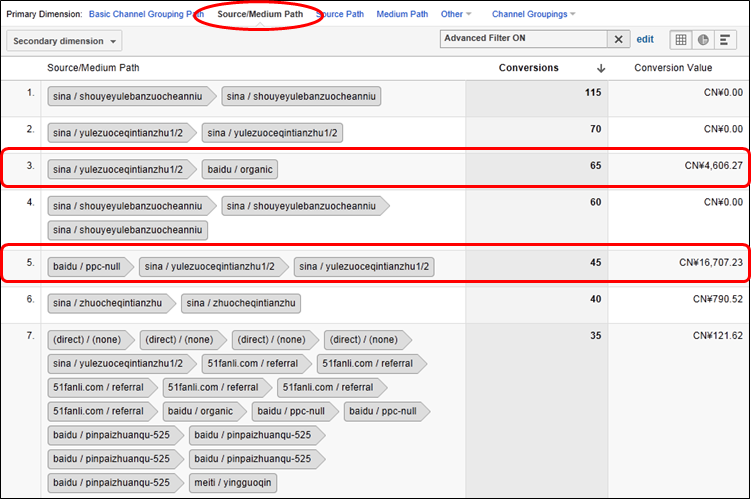
Task: Switch to Medium Path dimension
Action: 402,14
